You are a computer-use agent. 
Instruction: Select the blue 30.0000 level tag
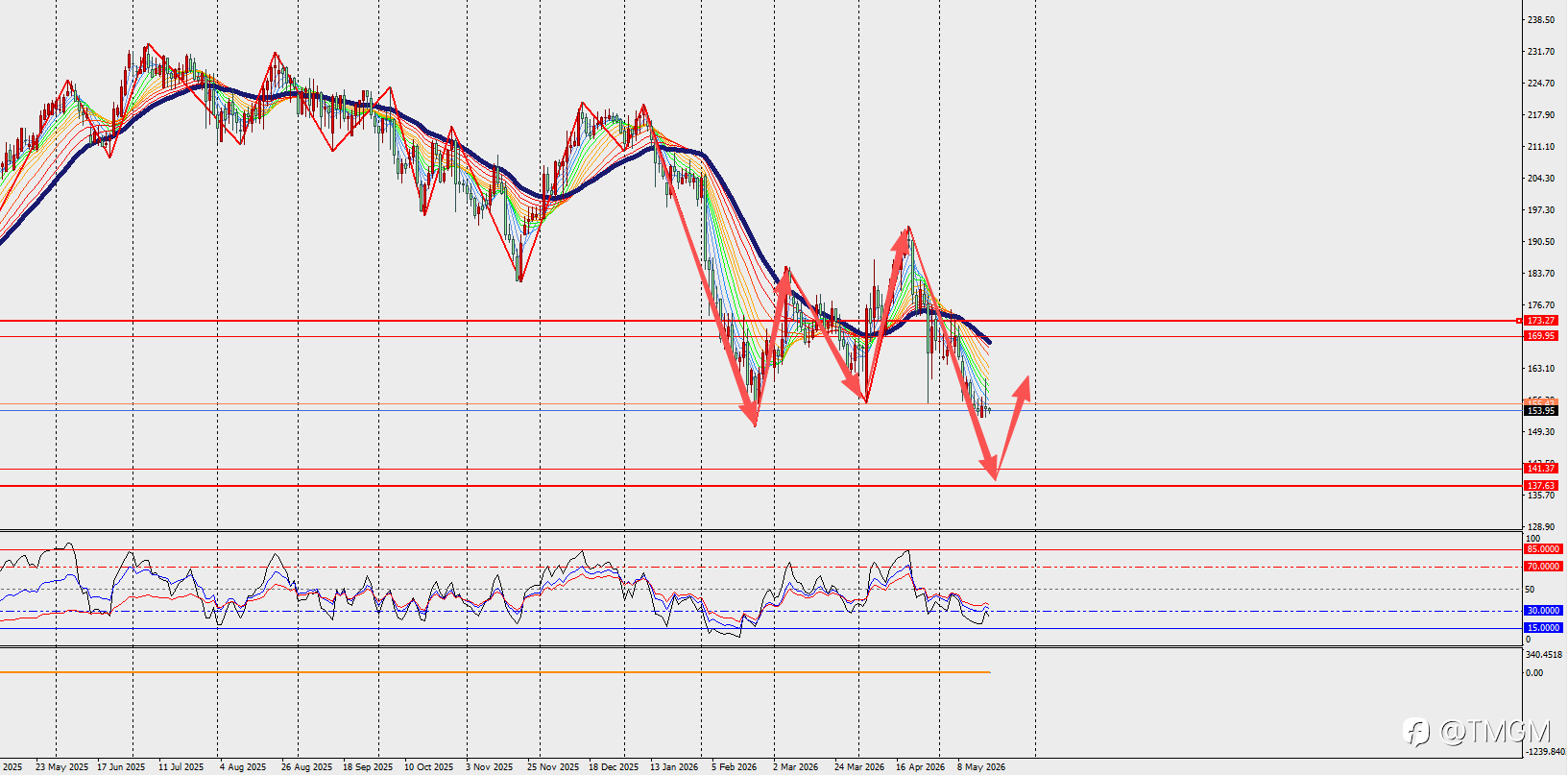click(1543, 611)
